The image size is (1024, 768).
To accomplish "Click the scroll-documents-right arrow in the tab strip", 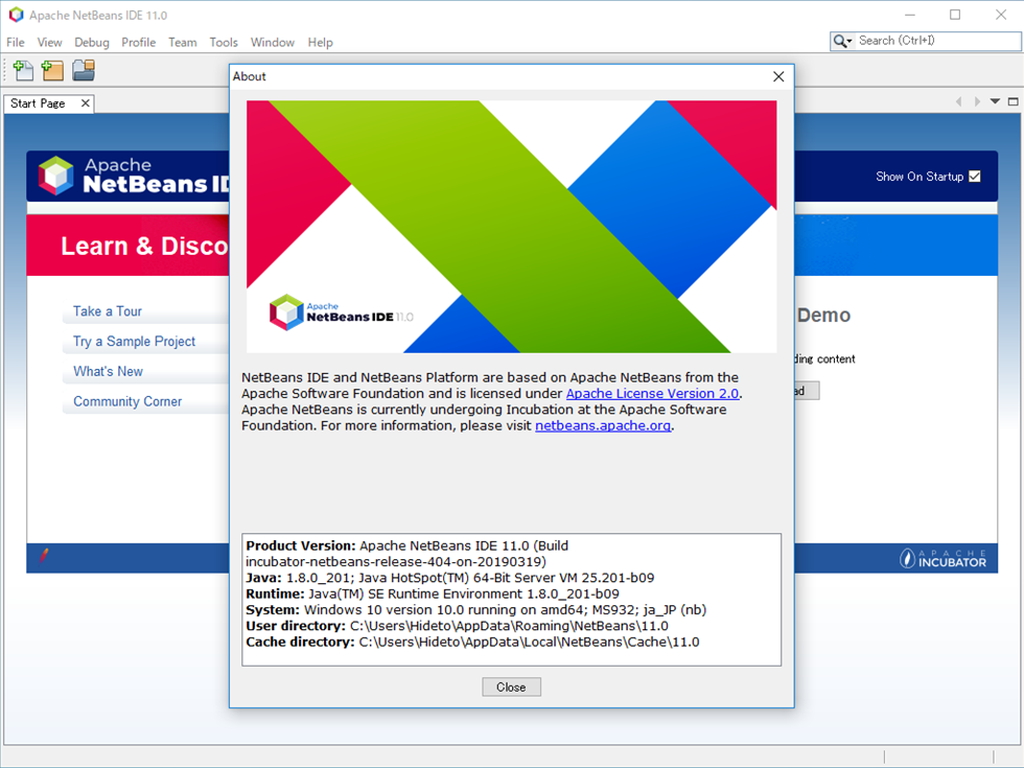I will (x=976, y=101).
